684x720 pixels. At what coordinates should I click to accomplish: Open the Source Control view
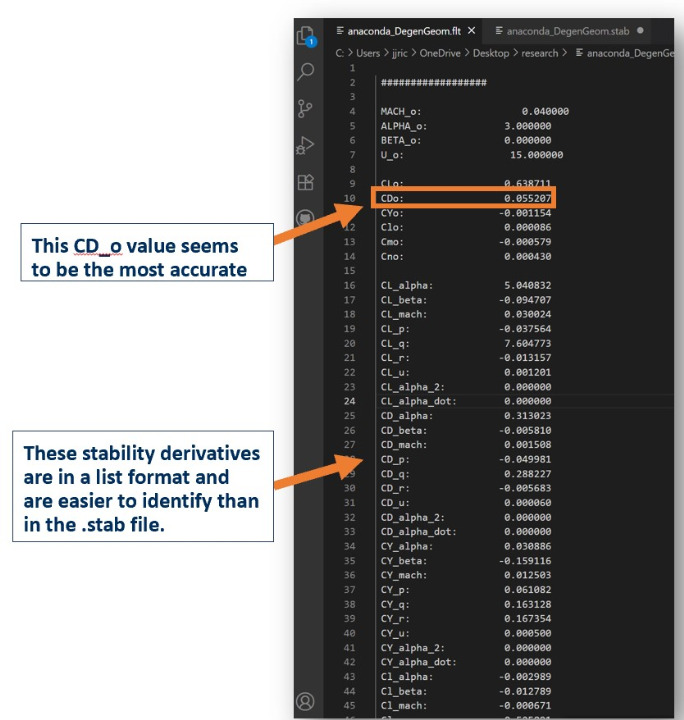point(307,108)
